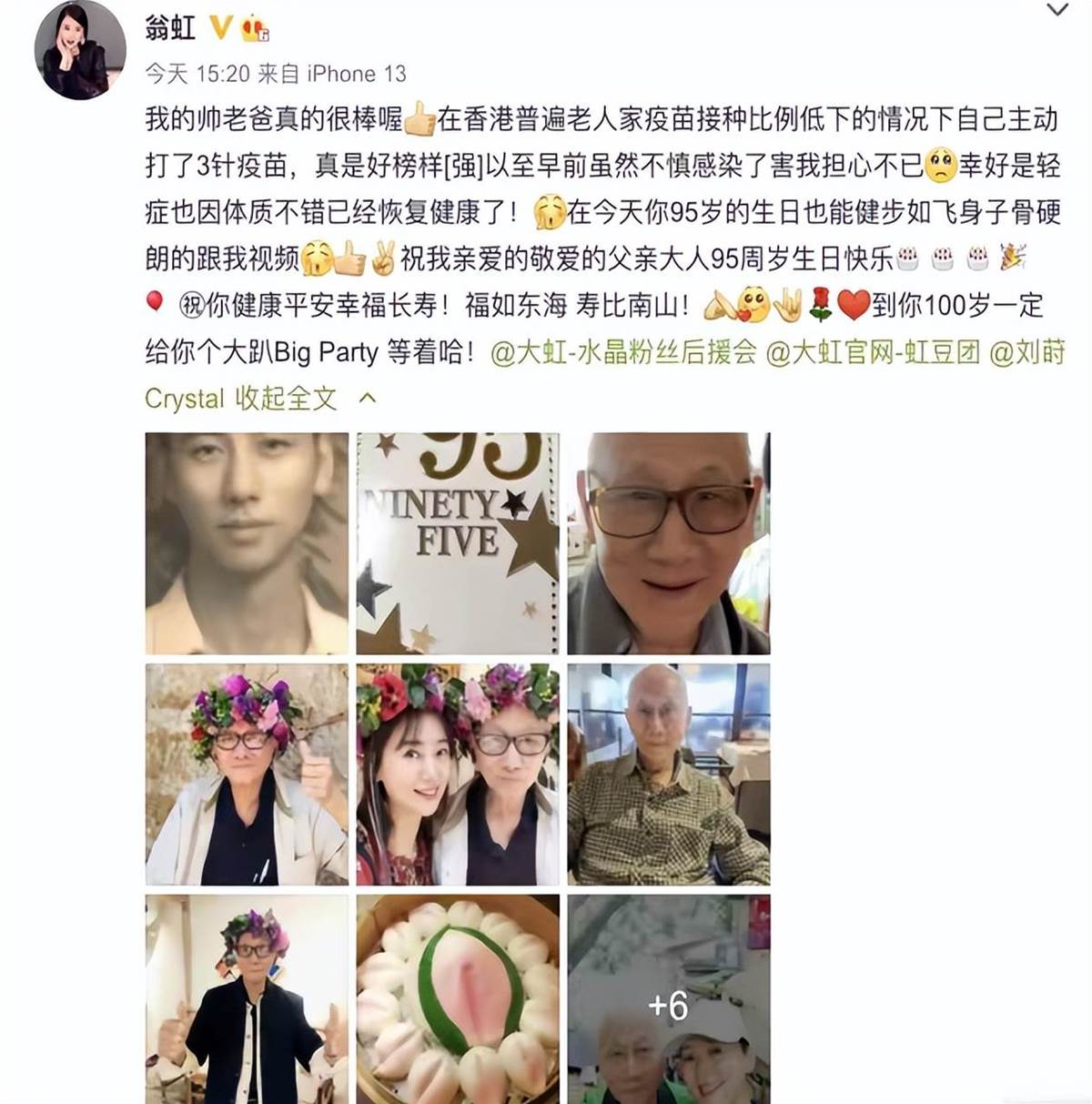This screenshot has height=1104, width=1092.
Task: Click the 来自 iPhone 13 source text
Action: point(331,74)
